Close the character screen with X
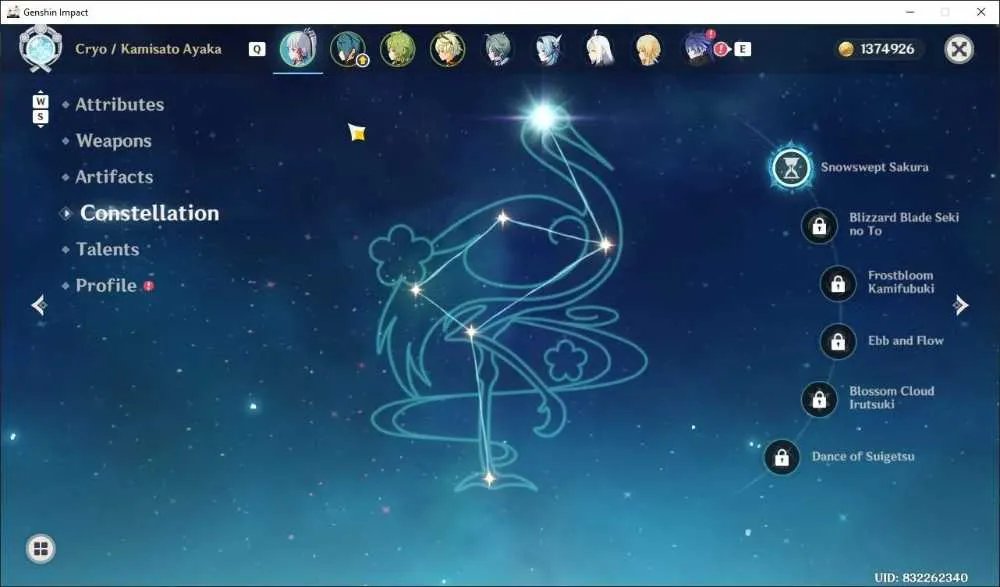Viewport: 1000px width, 587px height. pyautogui.click(x=959, y=49)
